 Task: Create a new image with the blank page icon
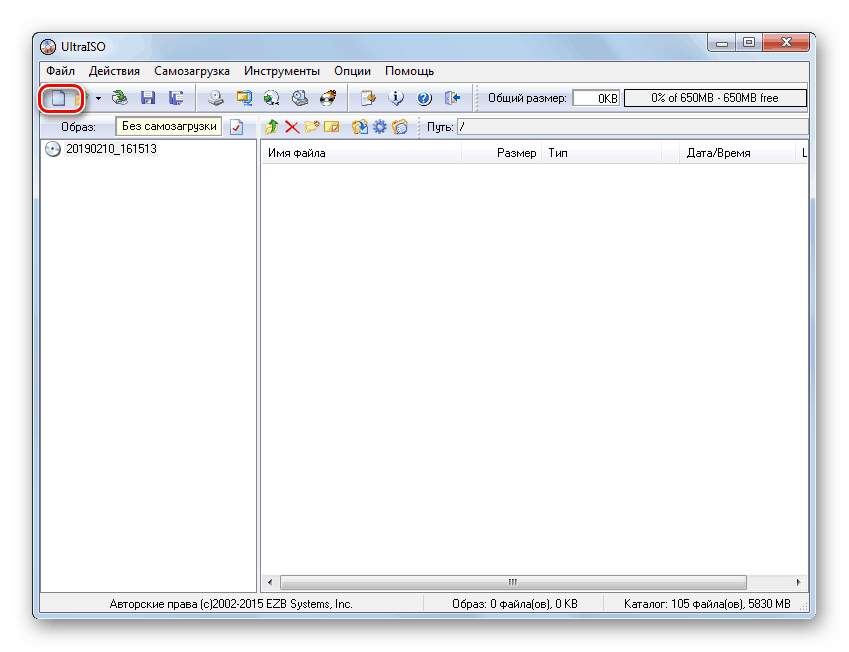[x=58, y=98]
